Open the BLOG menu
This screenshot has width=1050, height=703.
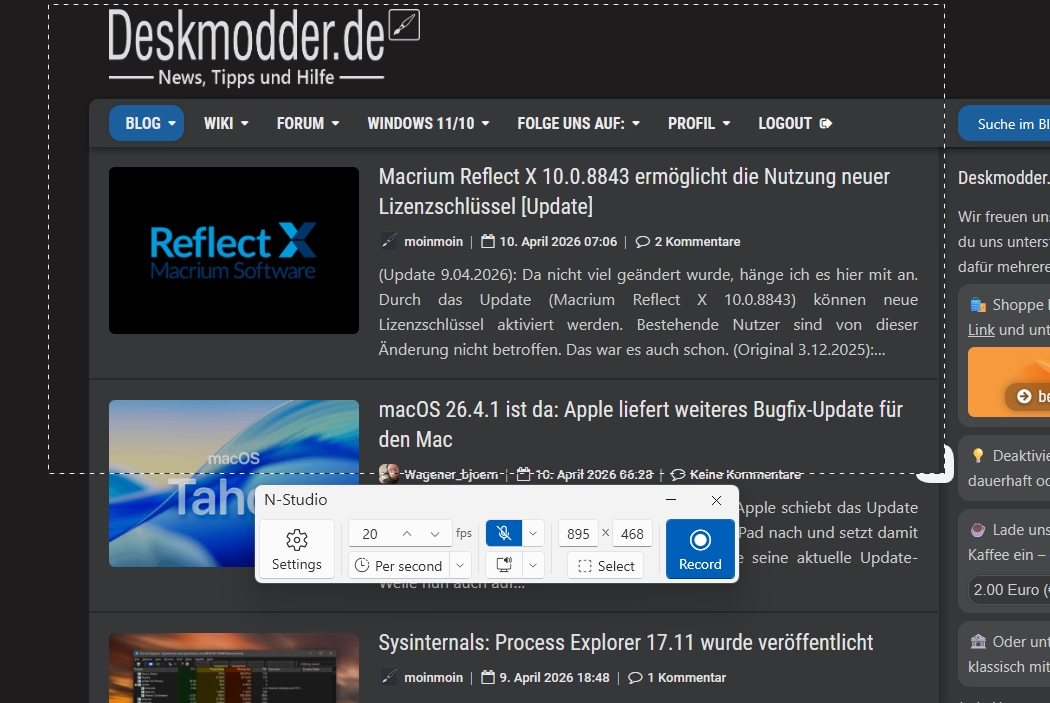pos(146,123)
